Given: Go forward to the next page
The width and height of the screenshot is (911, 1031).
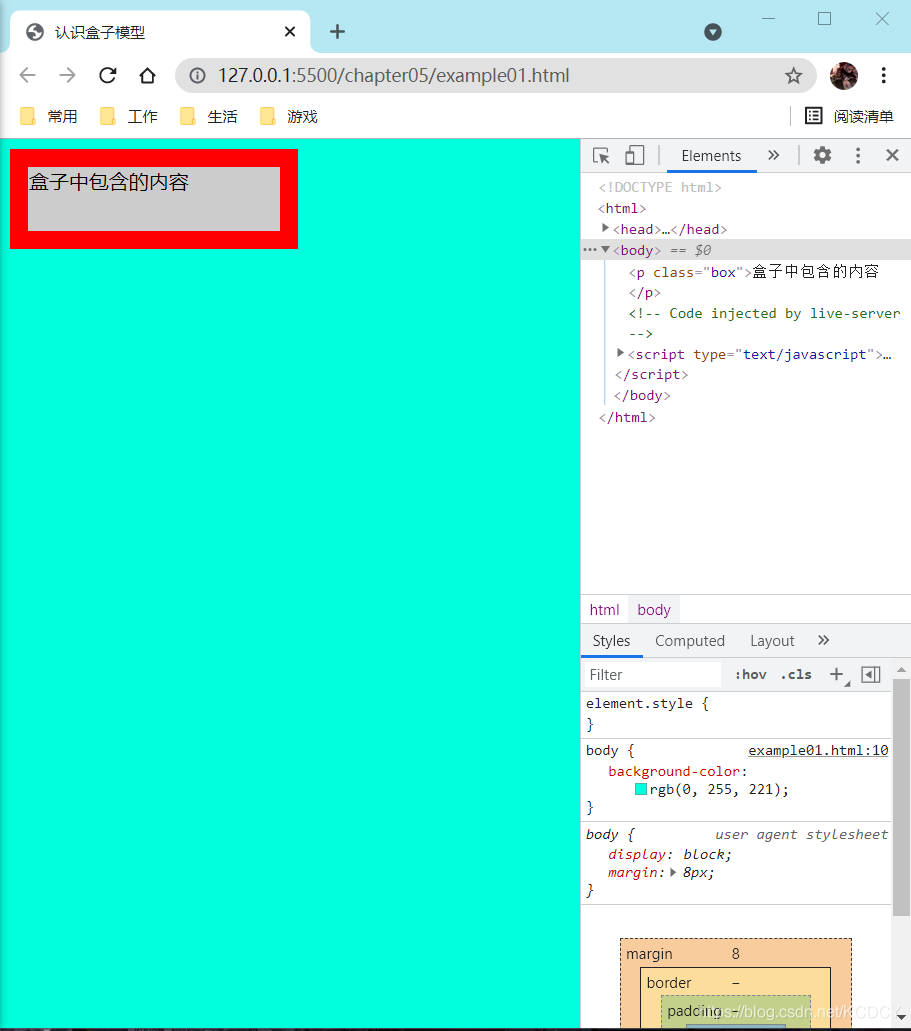Looking at the screenshot, I should point(67,76).
